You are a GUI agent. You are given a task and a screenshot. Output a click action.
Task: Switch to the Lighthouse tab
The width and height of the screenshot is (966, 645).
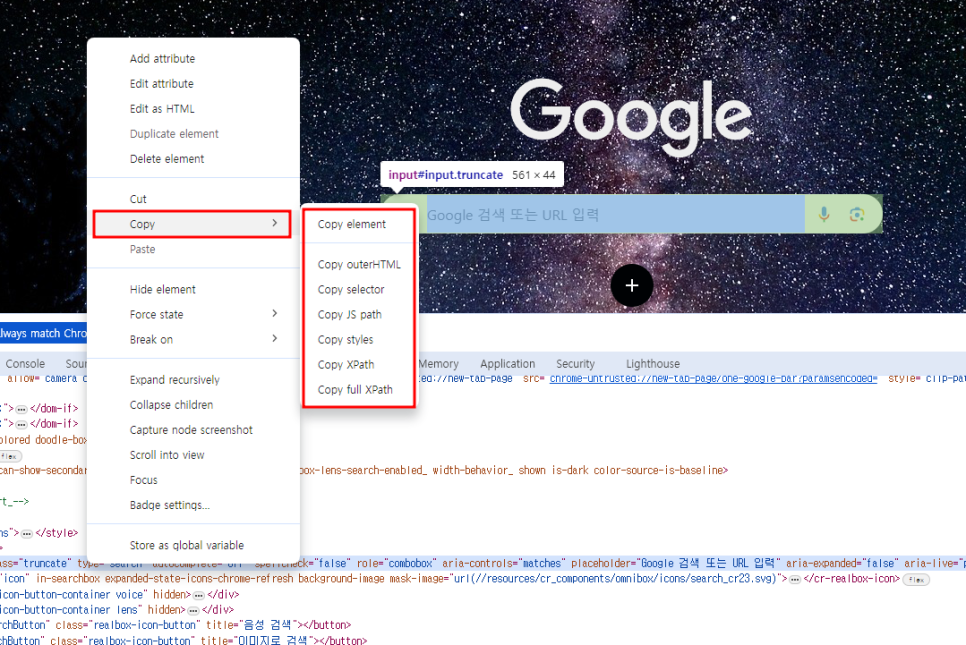pyautogui.click(x=652, y=363)
